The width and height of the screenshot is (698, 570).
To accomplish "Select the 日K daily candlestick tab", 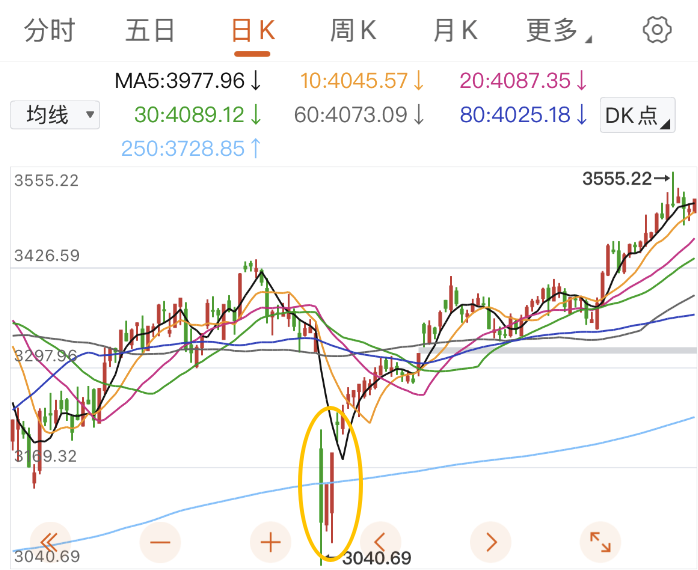I will click(253, 31).
